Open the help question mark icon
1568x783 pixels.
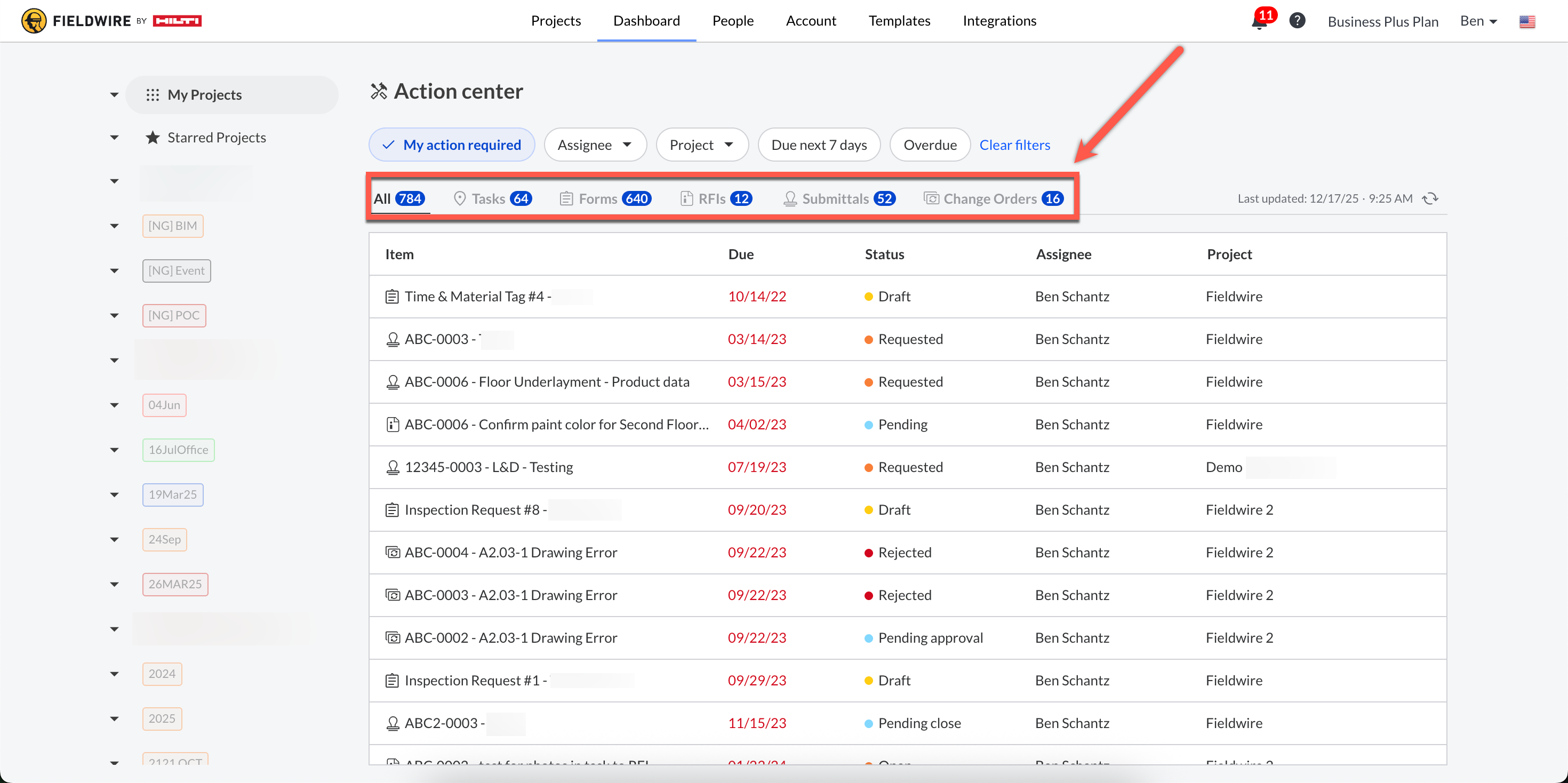1297,21
